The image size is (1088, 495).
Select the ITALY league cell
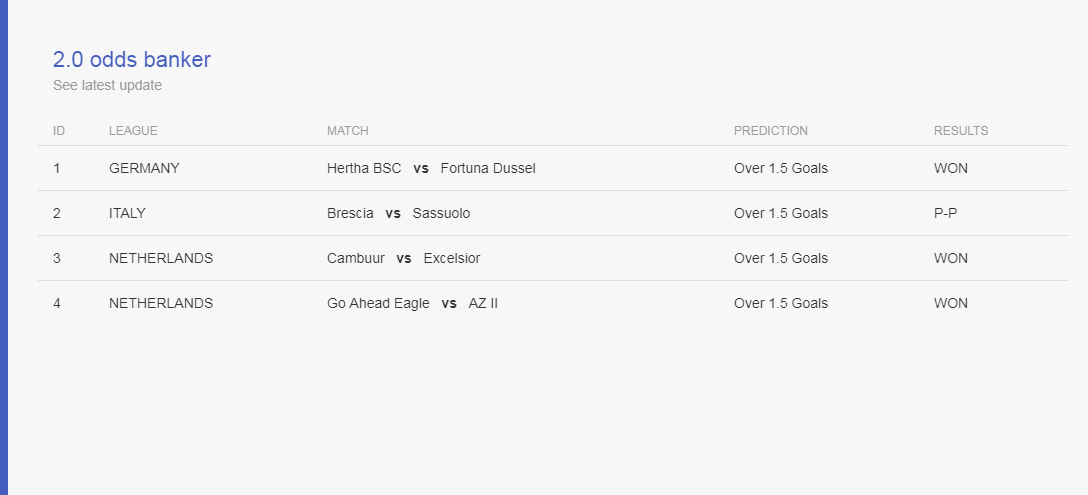click(x=127, y=213)
